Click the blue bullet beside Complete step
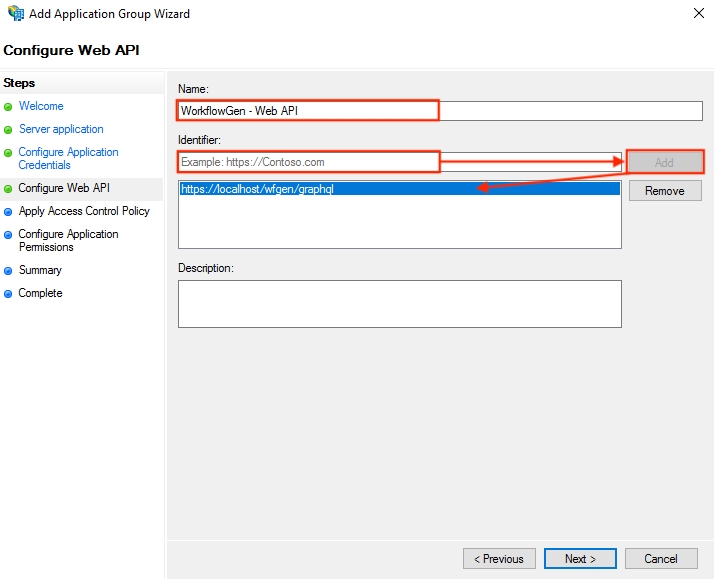This screenshot has width=714, height=579. [x=9, y=293]
